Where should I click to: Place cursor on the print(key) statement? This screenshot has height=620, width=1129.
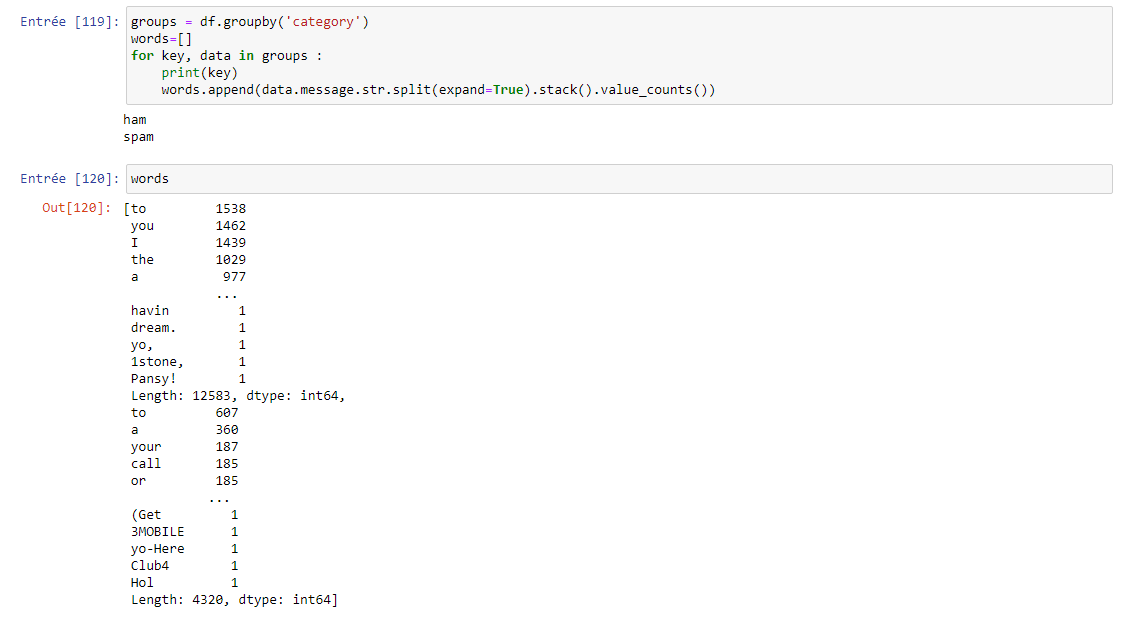[x=199, y=73]
